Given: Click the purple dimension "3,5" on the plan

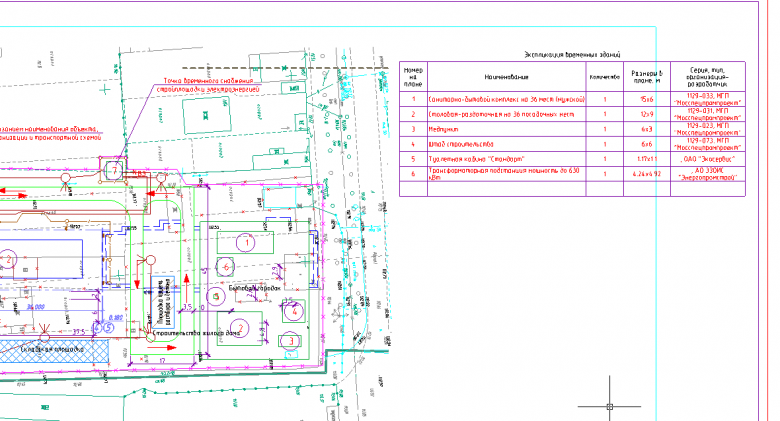Looking at the screenshot, I should point(188,308).
